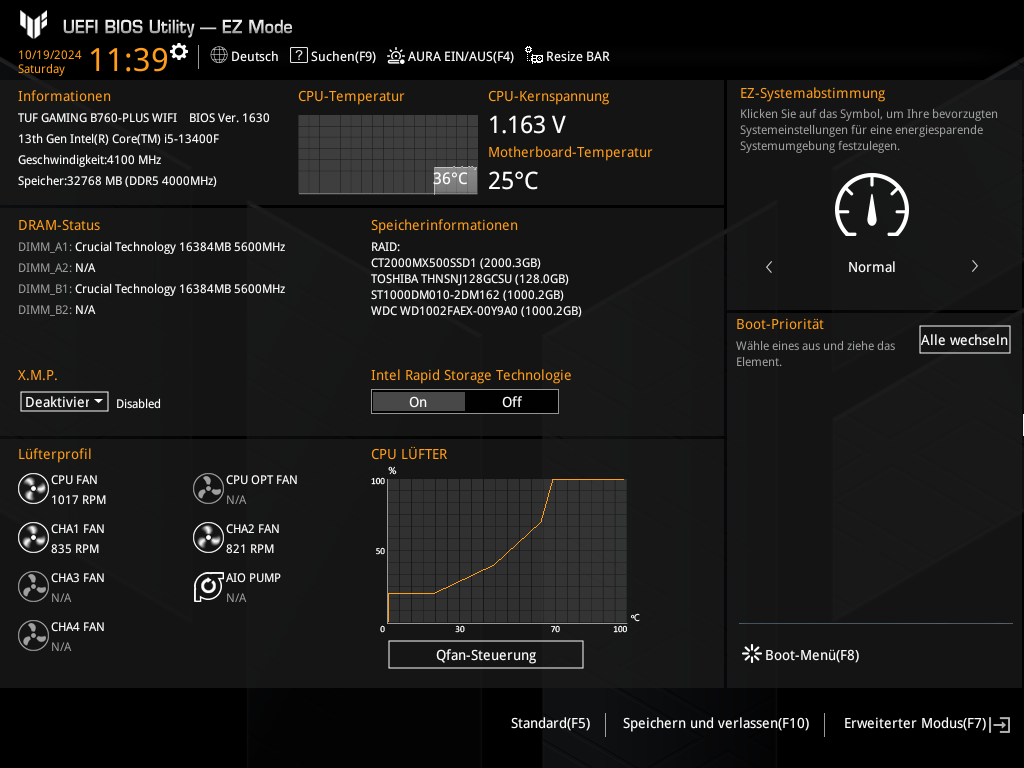Screen dimensions: 1024x768
Task: Open the X.M.P. Deaktiviert dropdown
Action: [64, 402]
